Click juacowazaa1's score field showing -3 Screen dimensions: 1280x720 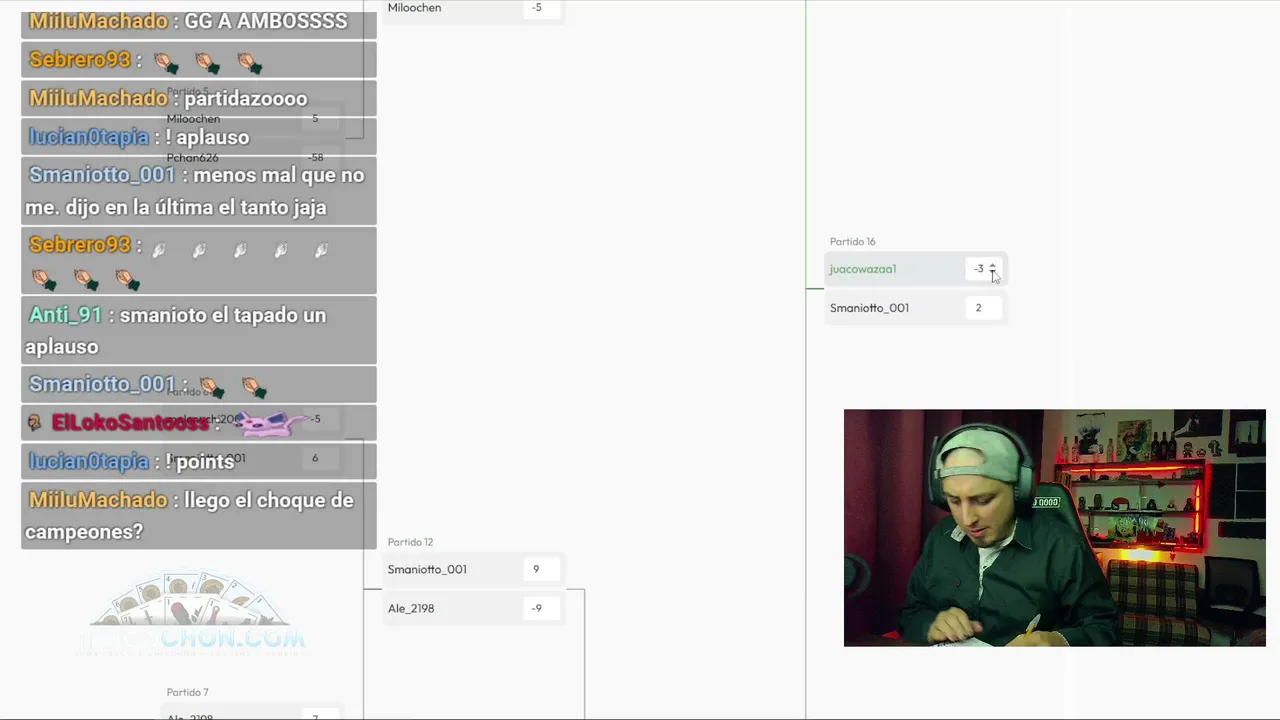pyautogui.click(x=982, y=269)
